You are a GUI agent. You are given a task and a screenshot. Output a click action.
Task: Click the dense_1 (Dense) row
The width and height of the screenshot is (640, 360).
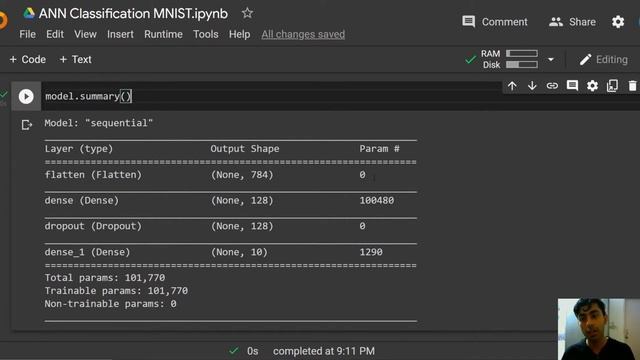click(231, 252)
